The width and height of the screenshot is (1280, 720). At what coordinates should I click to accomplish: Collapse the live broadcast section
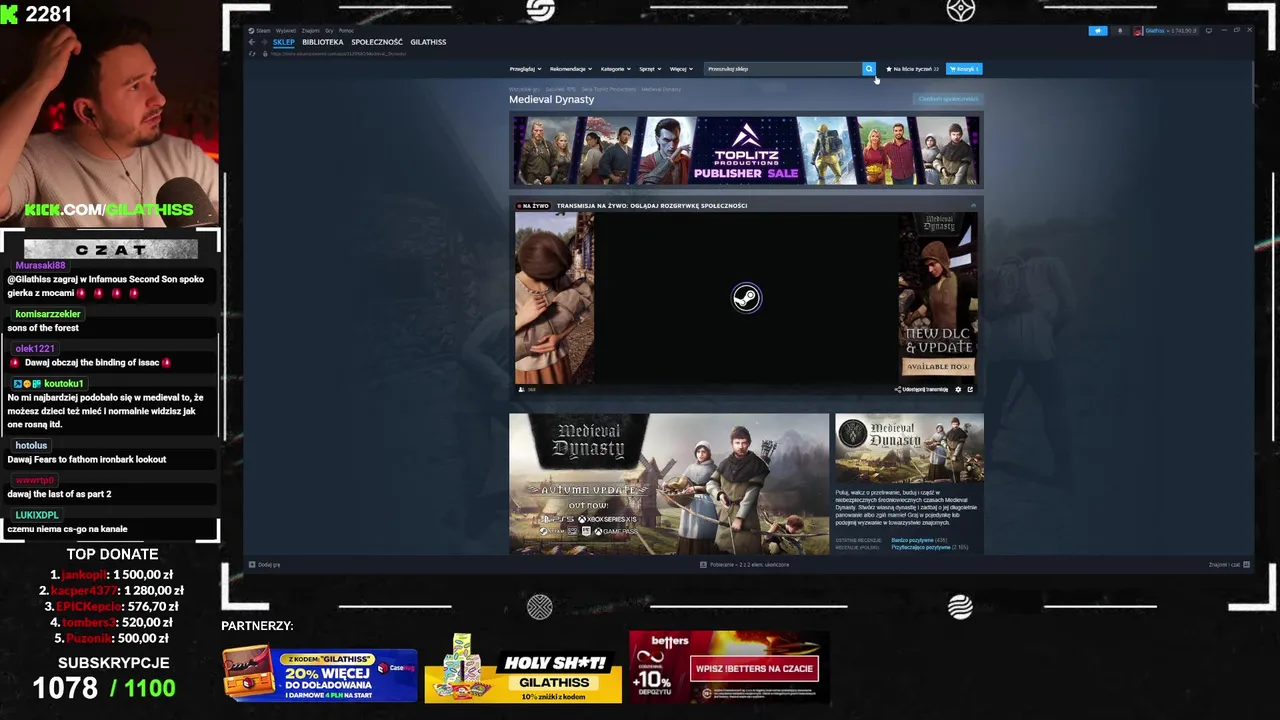tap(973, 206)
